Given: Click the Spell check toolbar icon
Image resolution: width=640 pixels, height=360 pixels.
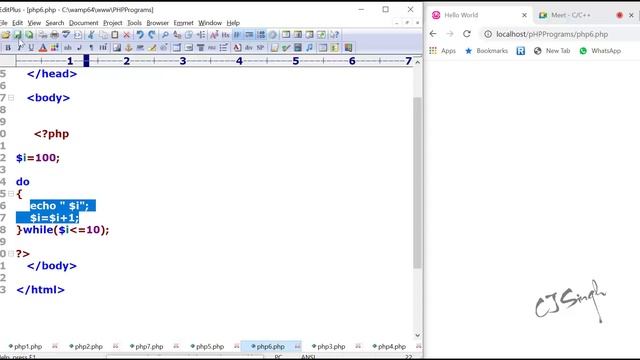Looking at the screenshot, I should pyautogui.click(x=66, y=35).
